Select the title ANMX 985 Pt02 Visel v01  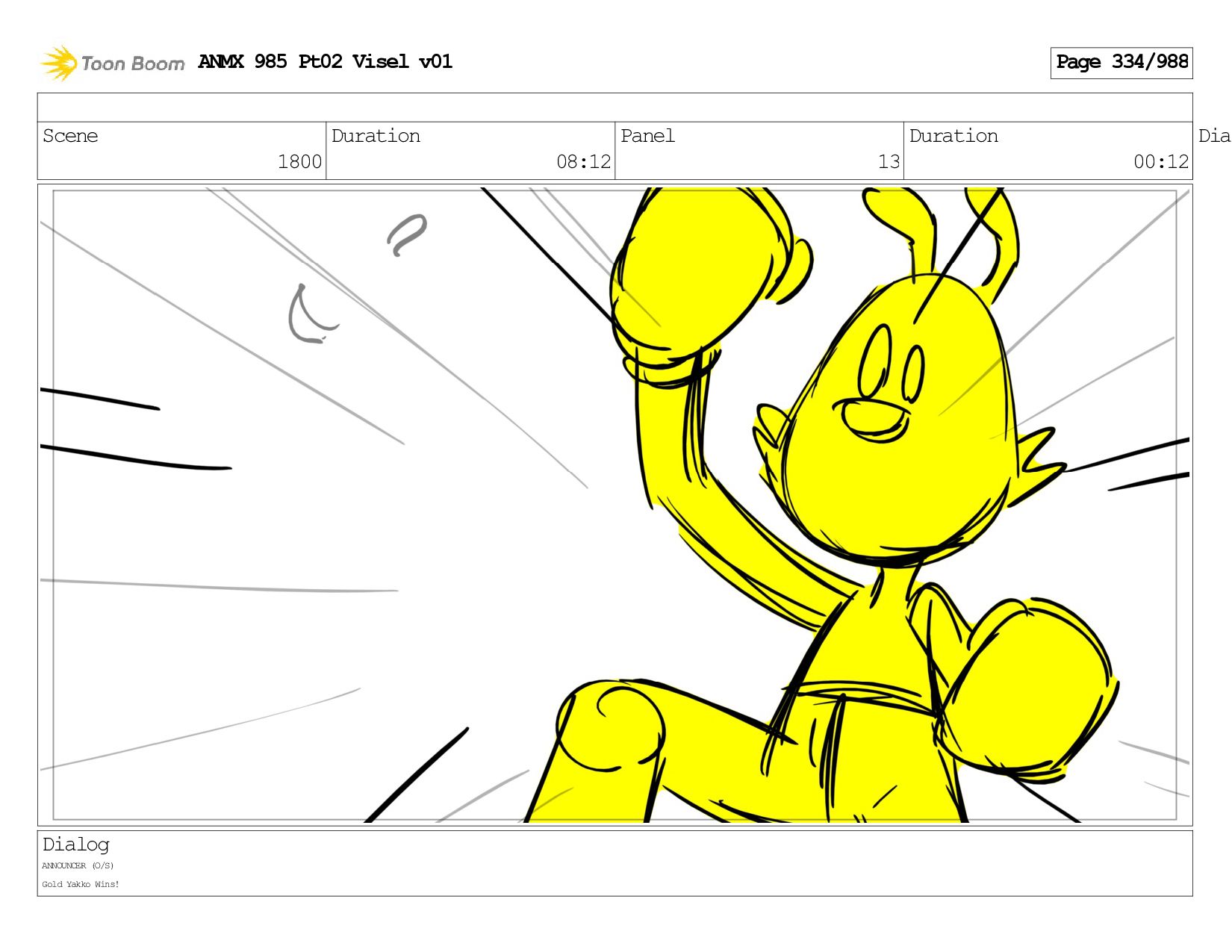click(x=326, y=61)
